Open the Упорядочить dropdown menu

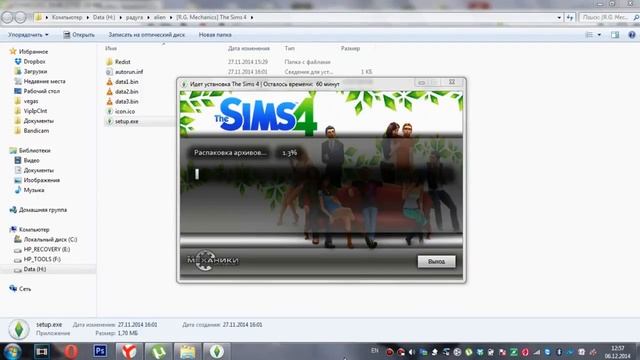pyautogui.click(x=28, y=35)
